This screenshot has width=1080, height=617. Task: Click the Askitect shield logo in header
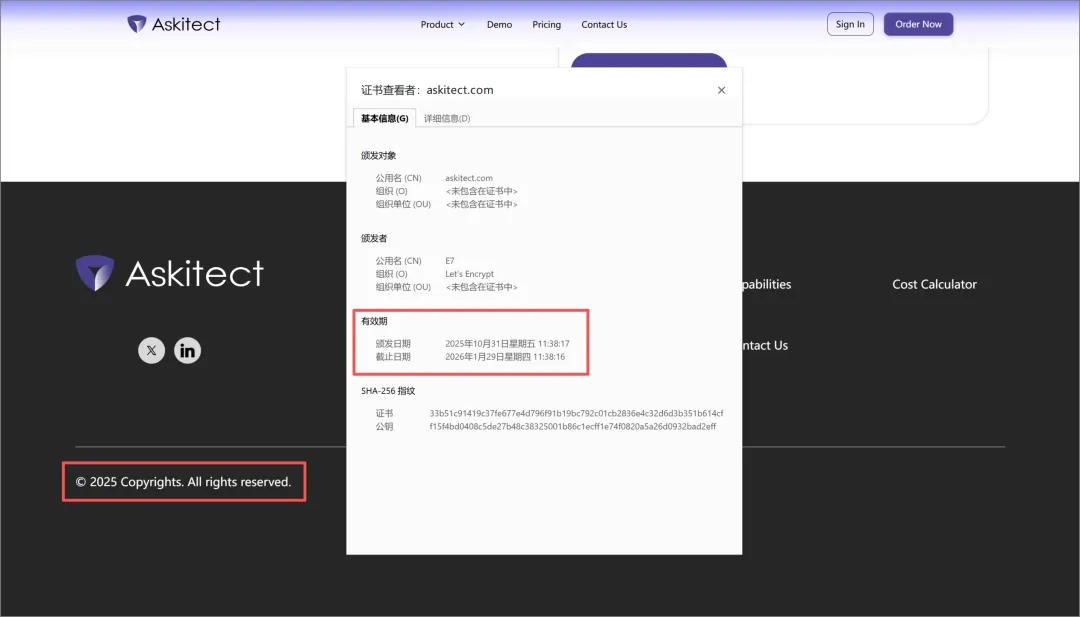coord(137,24)
